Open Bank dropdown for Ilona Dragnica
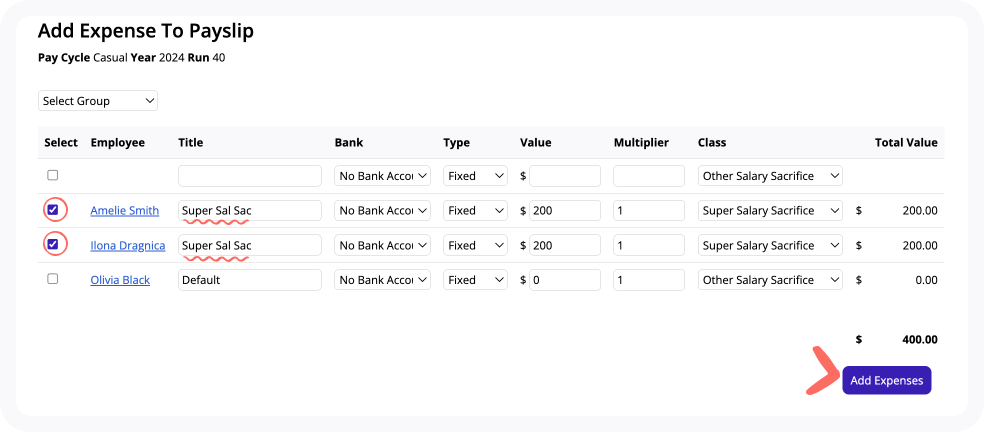Image resolution: width=984 pixels, height=432 pixels. pyautogui.click(x=383, y=245)
